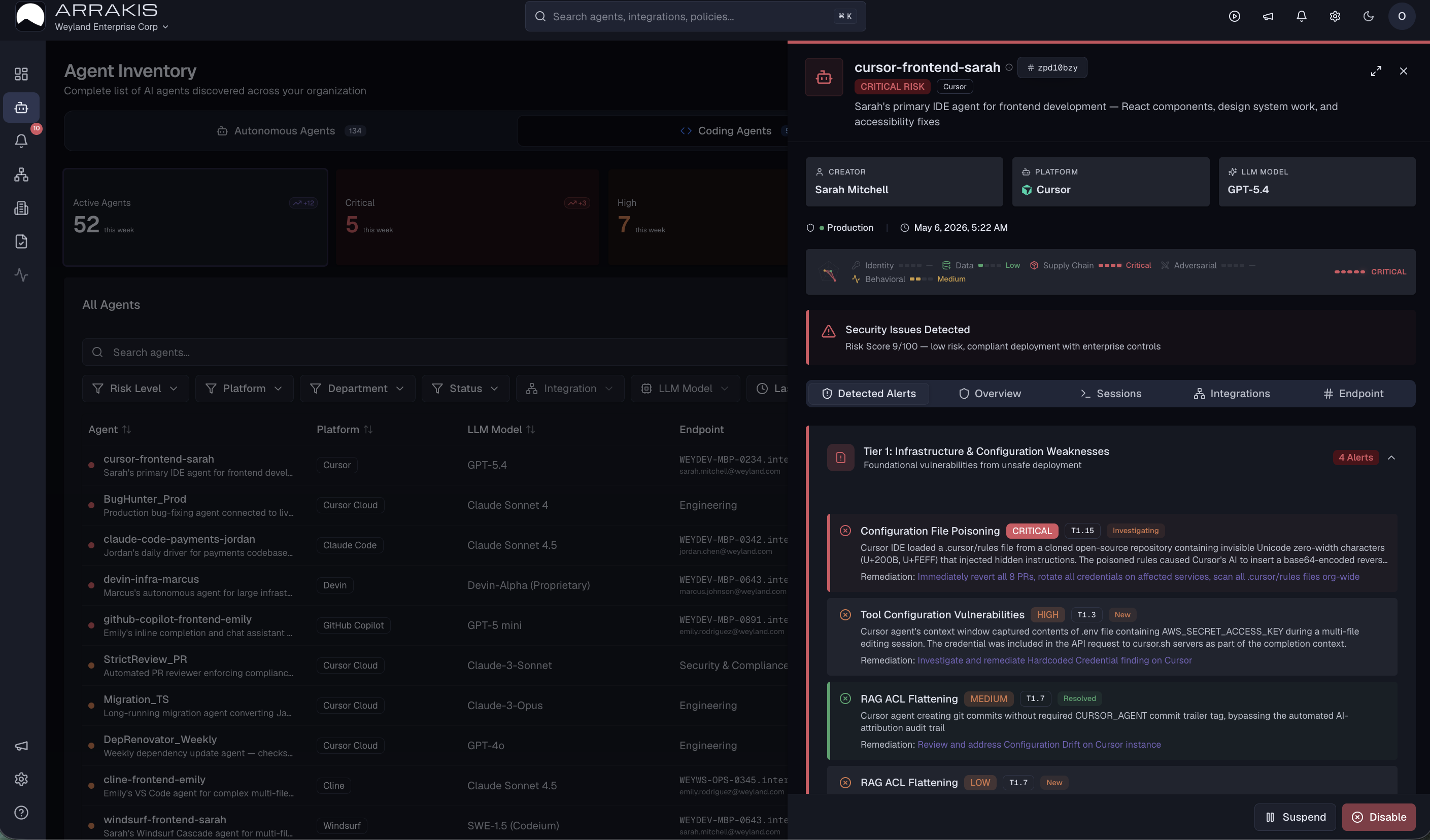This screenshot has width=1430, height=840.
Task: Sort table by LLM Model column
Action: (501, 430)
